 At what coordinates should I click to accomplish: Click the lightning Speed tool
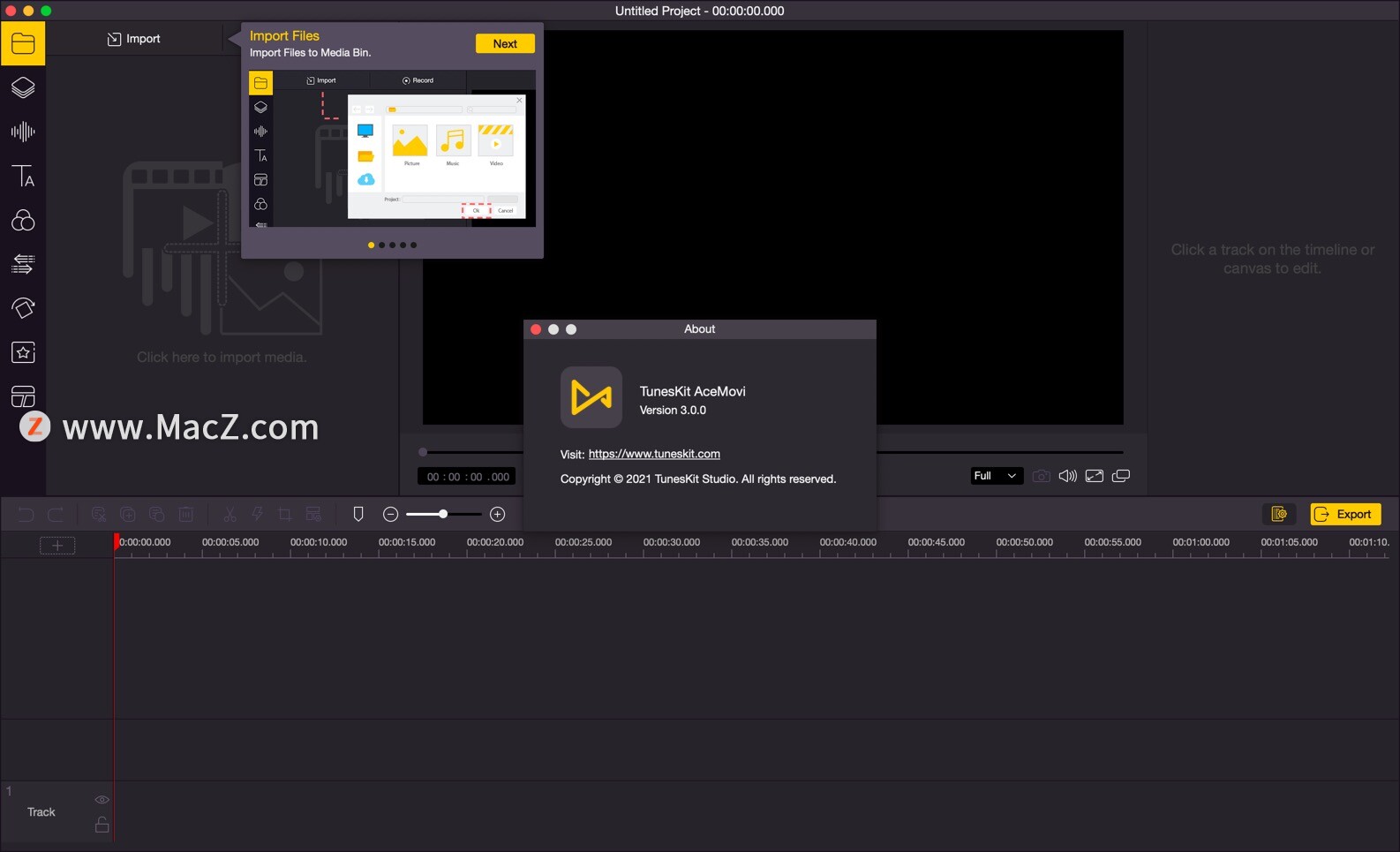click(x=258, y=514)
